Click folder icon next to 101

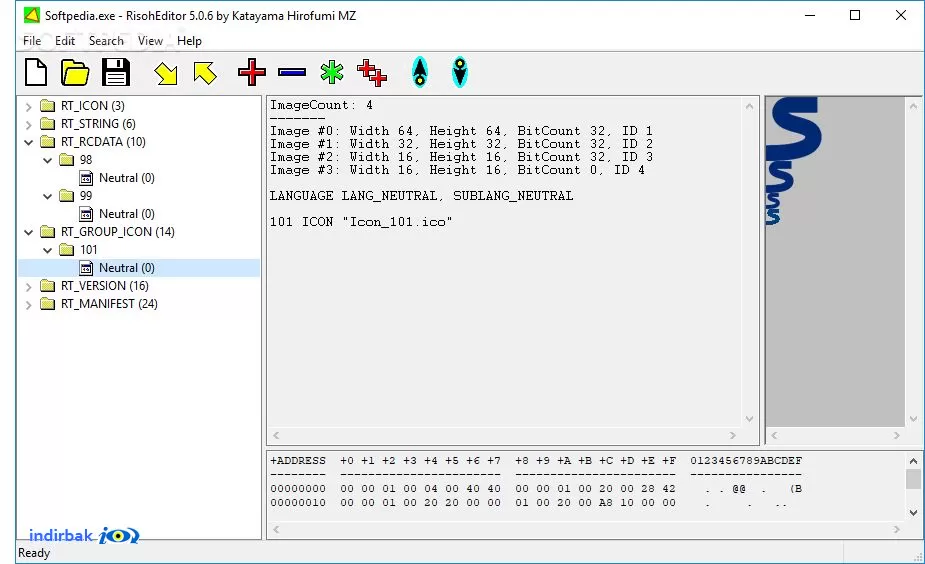(67, 250)
